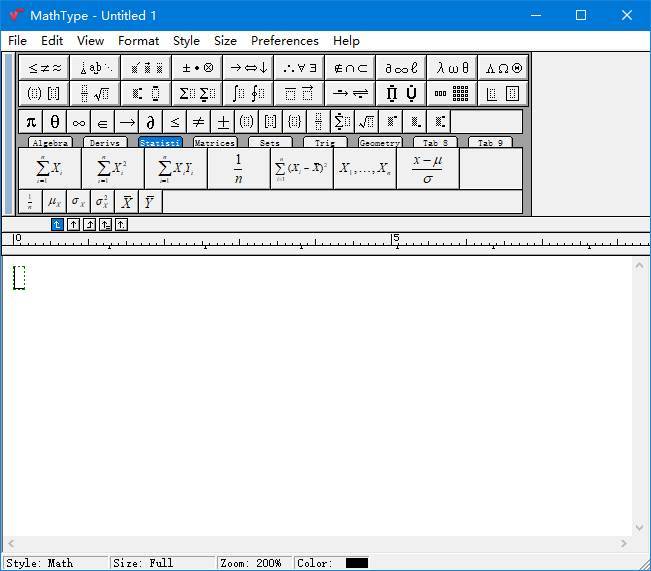
Task: Insert the infinity symbol from small bar
Action: click(78, 122)
